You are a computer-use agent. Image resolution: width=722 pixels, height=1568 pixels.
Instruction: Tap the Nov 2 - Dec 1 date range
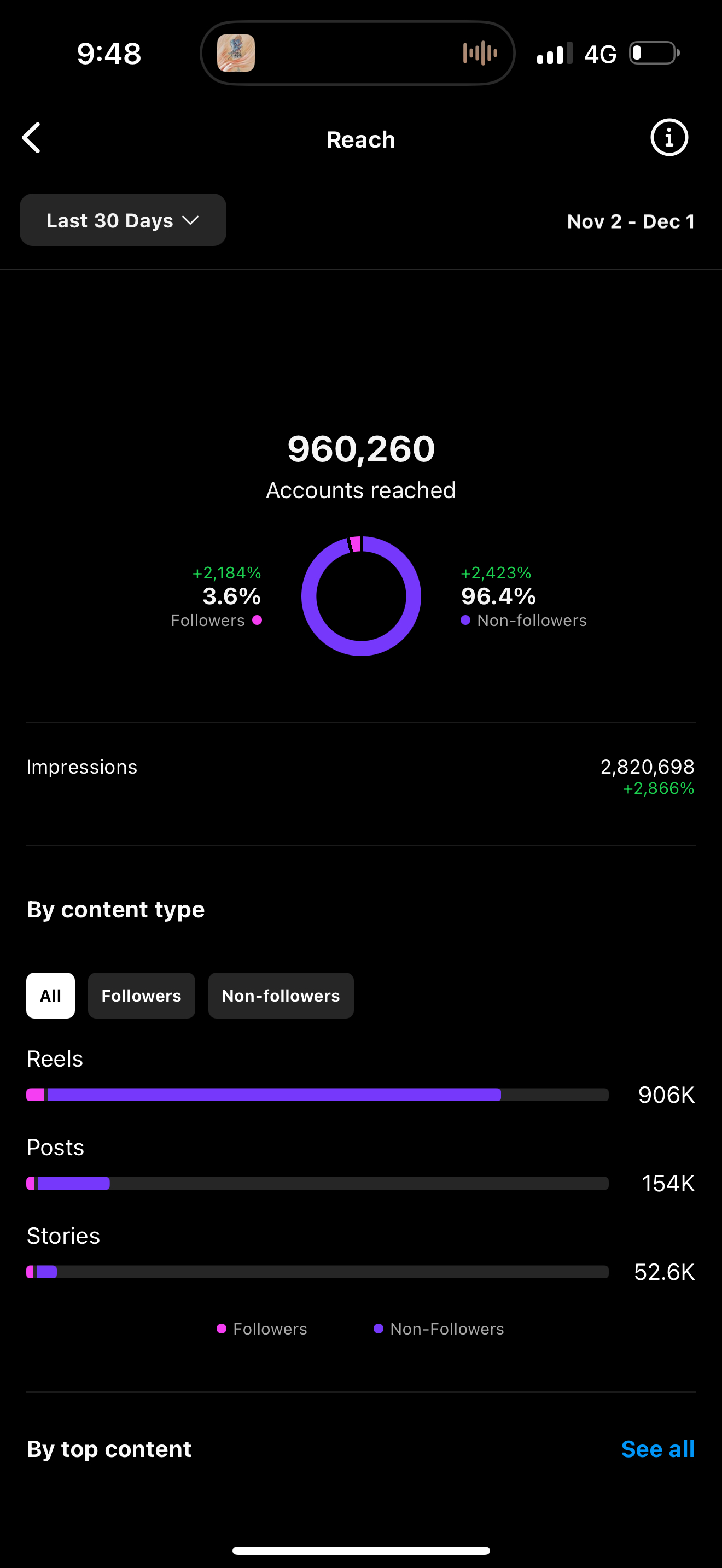pyautogui.click(x=630, y=221)
